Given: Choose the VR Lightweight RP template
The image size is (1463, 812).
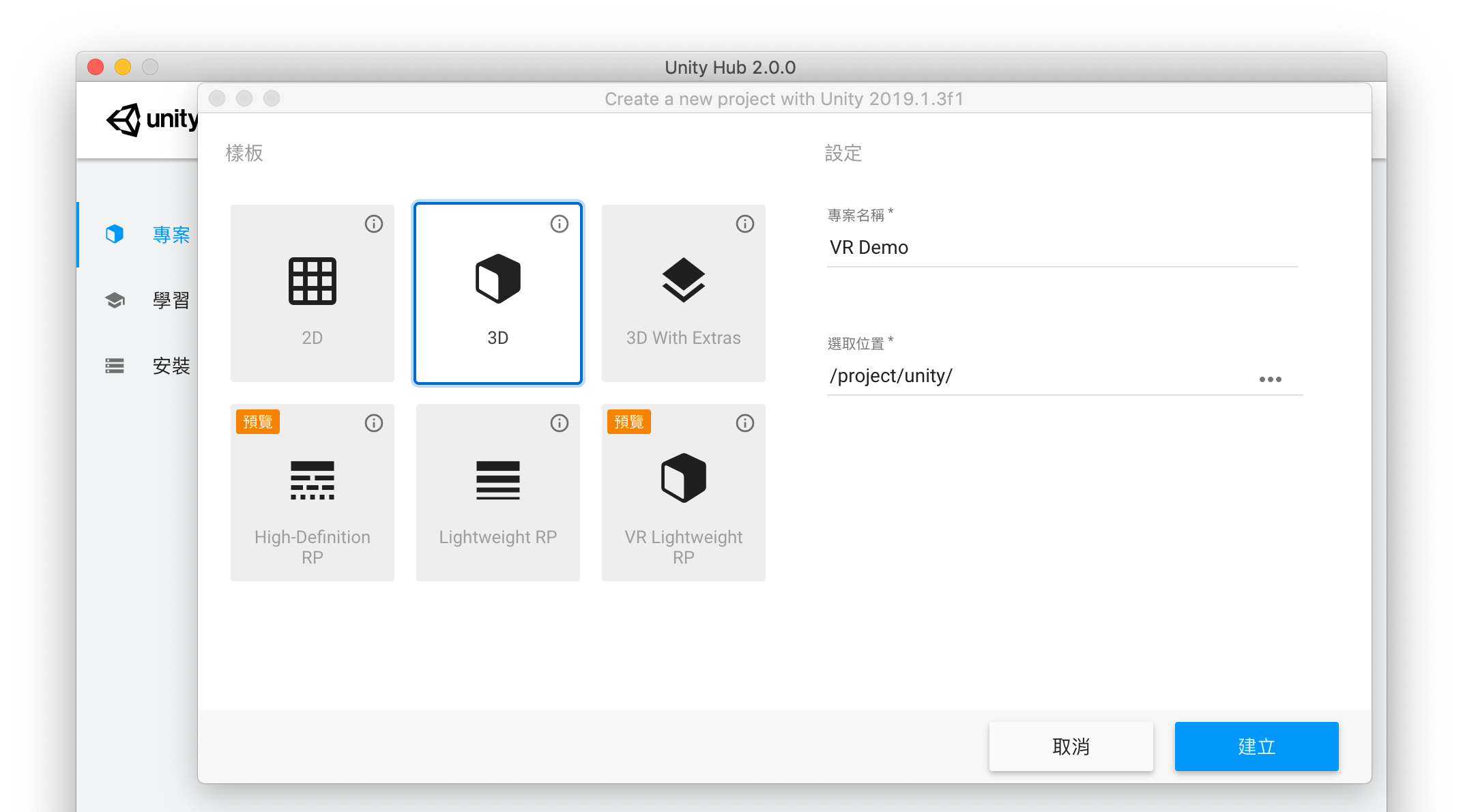Looking at the screenshot, I should point(684,493).
